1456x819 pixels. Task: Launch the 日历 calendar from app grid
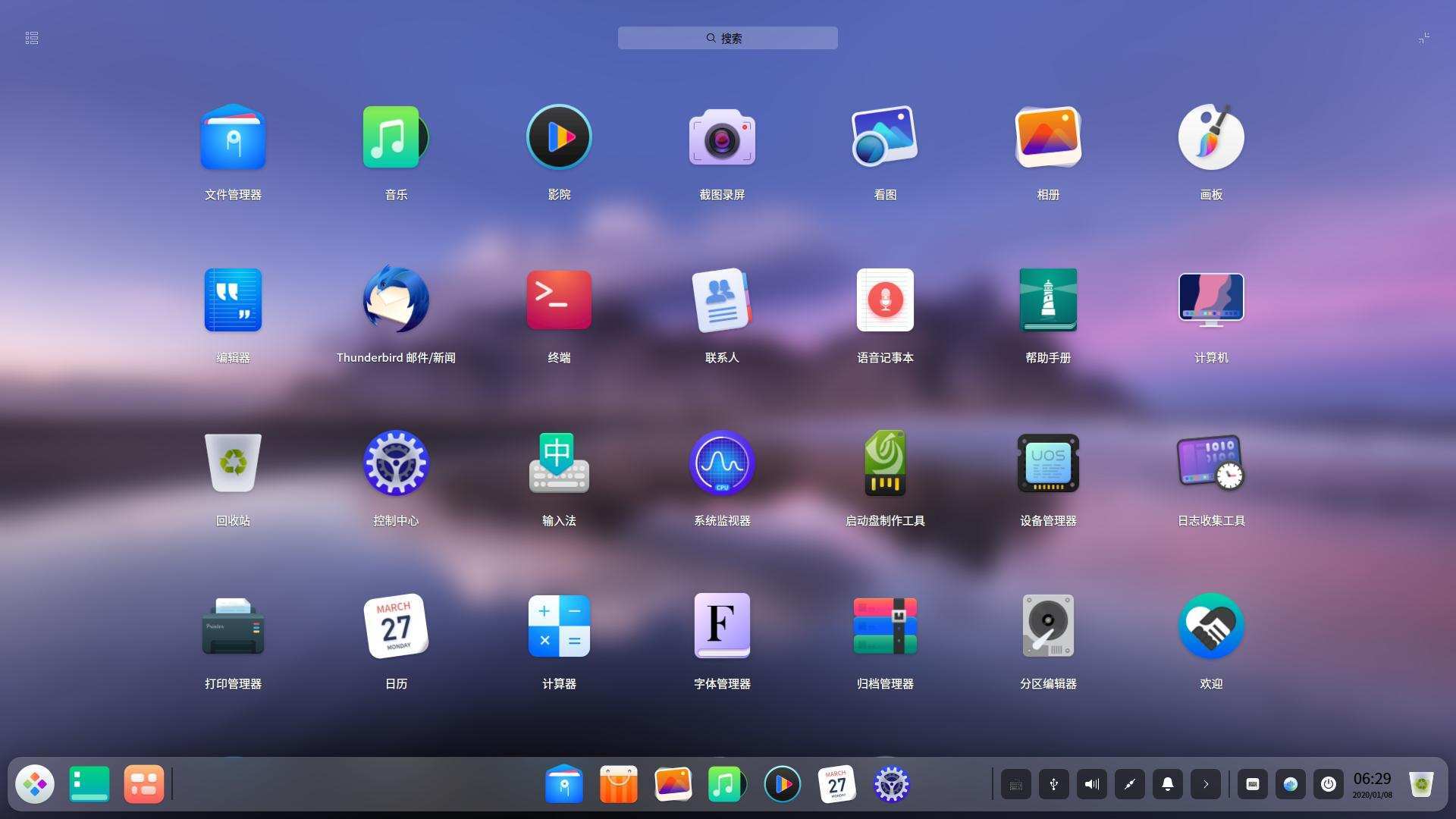(x=396, y=626)
